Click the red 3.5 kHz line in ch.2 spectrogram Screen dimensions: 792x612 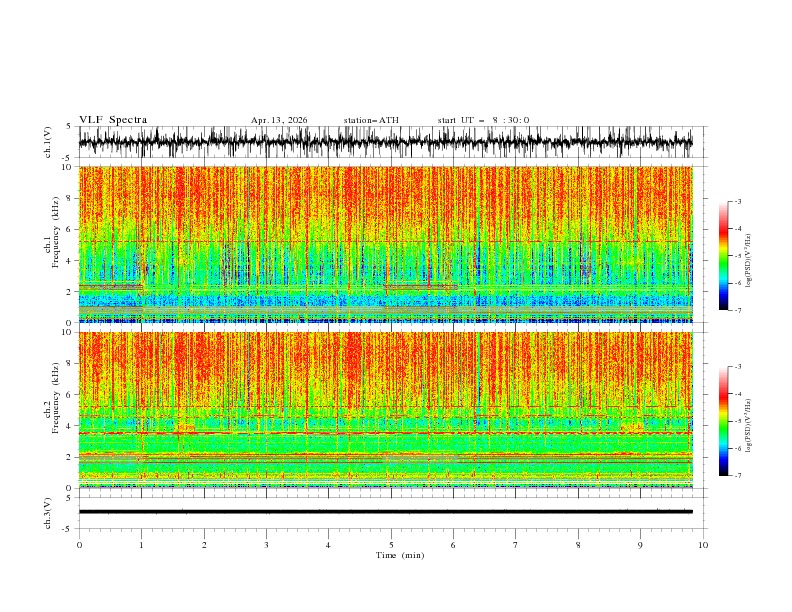coord(385,433)
